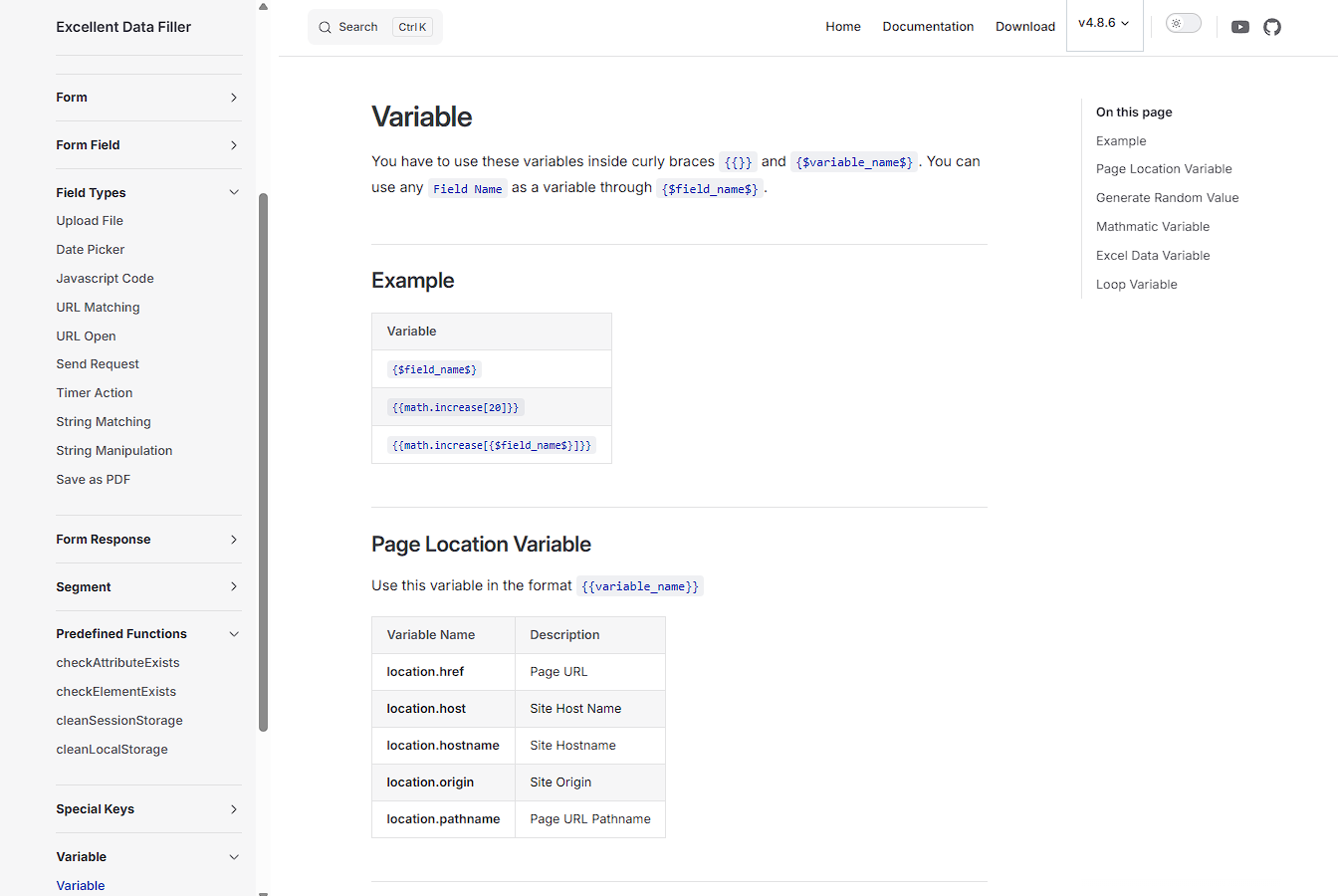Expand the Special Keys section
Screen dimensions: 1338x896
(234, 809)
